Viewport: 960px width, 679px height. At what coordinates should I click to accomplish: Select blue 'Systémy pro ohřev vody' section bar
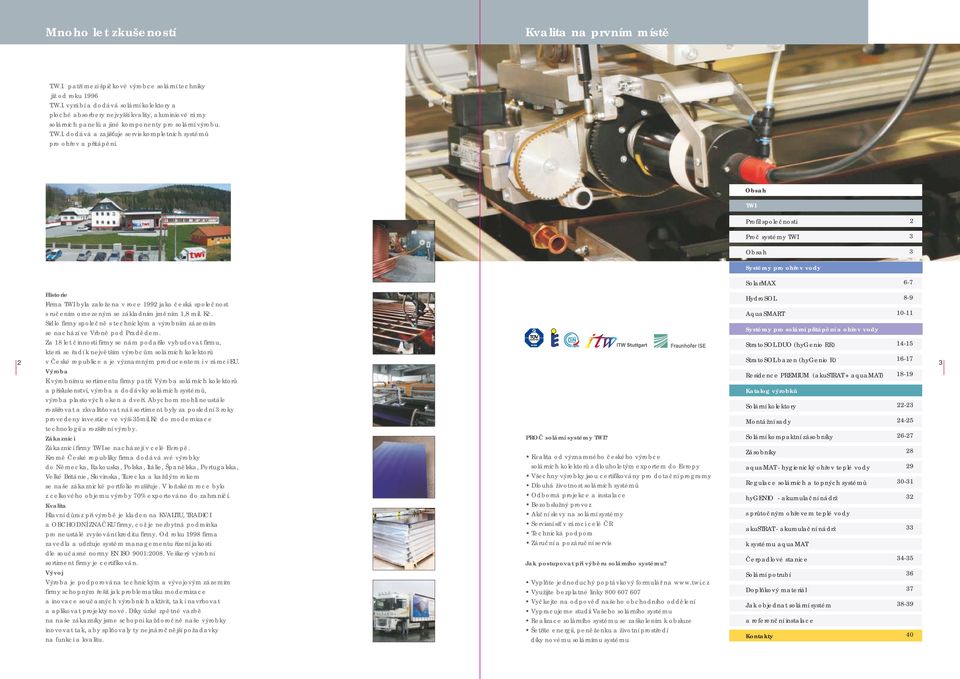(x=825, y=268)
